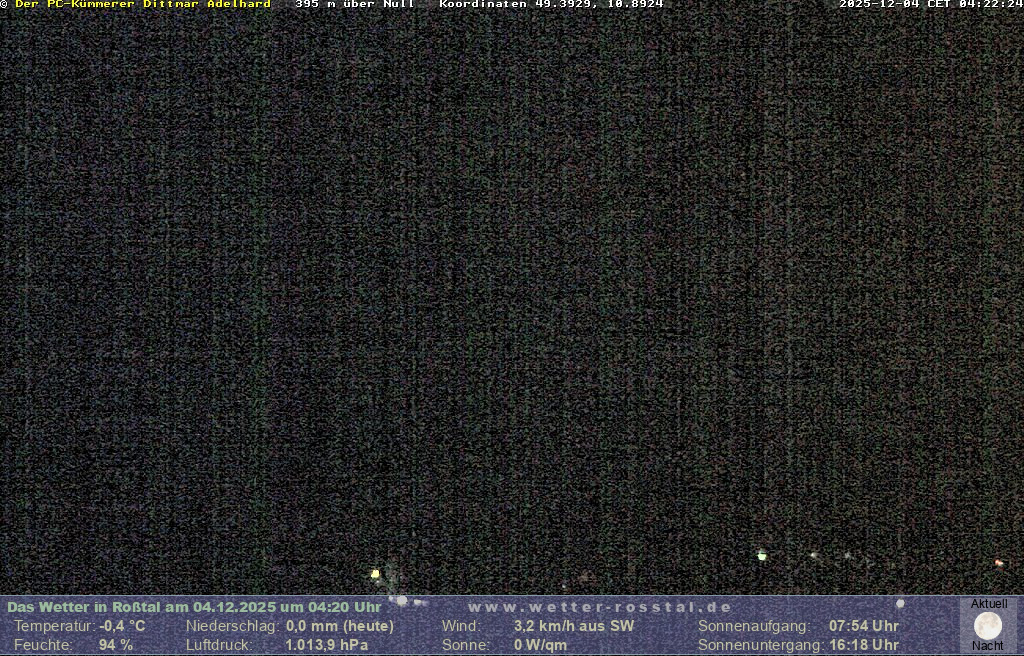Click the Koordinaten 49.3929, 10.8924 text

(551, 4)
